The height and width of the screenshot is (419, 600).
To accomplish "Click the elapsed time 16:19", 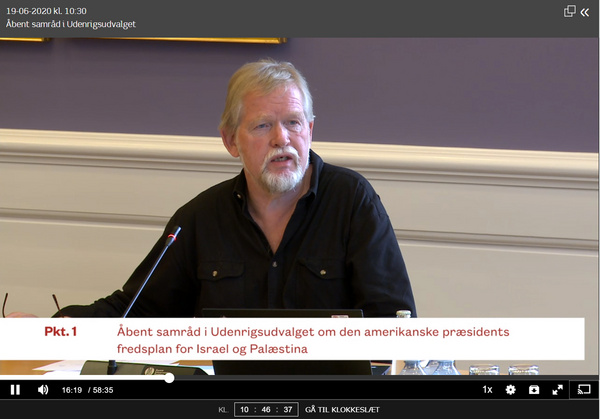I will 72,390.
